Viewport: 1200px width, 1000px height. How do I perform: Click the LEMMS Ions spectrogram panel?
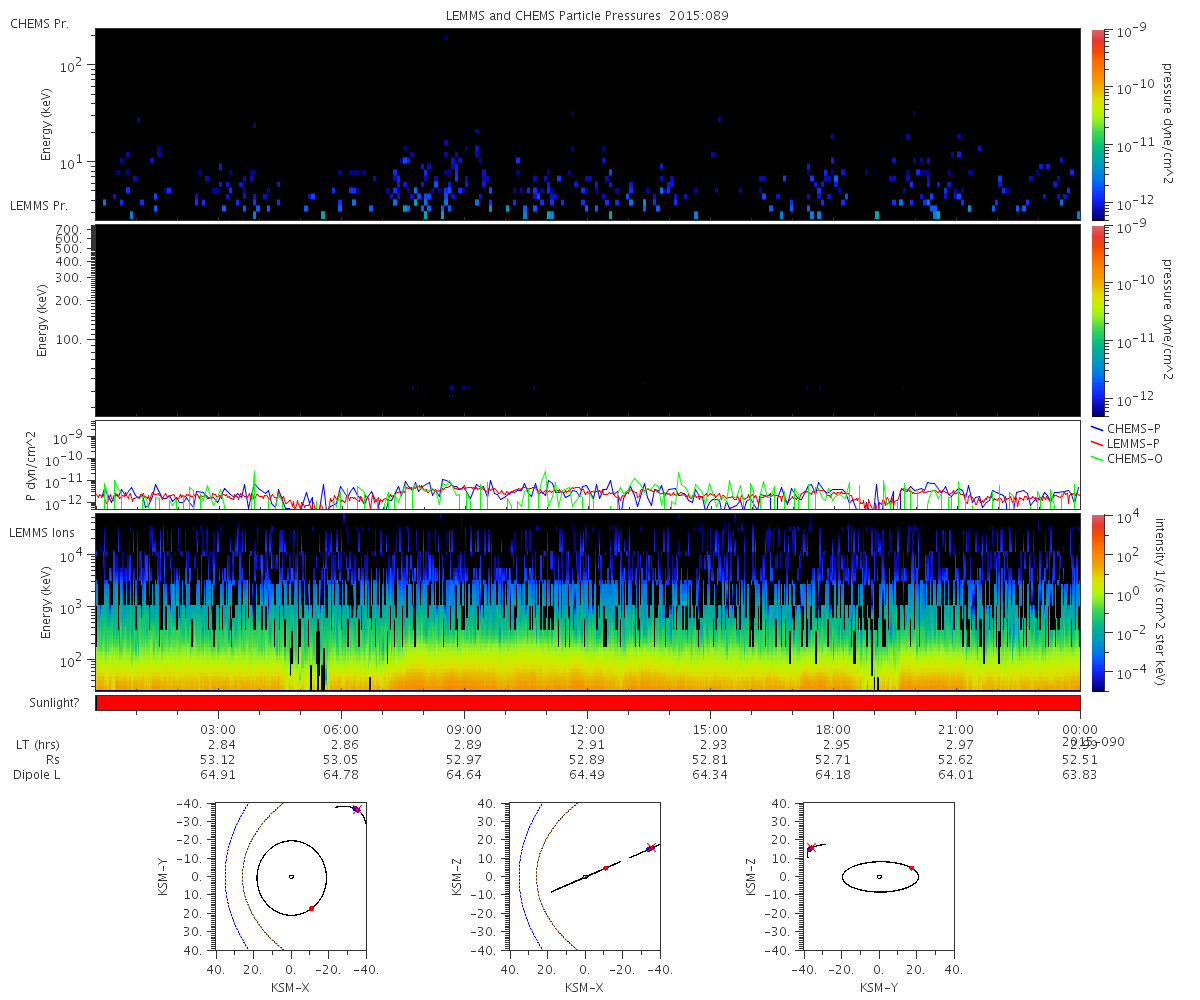588,603
